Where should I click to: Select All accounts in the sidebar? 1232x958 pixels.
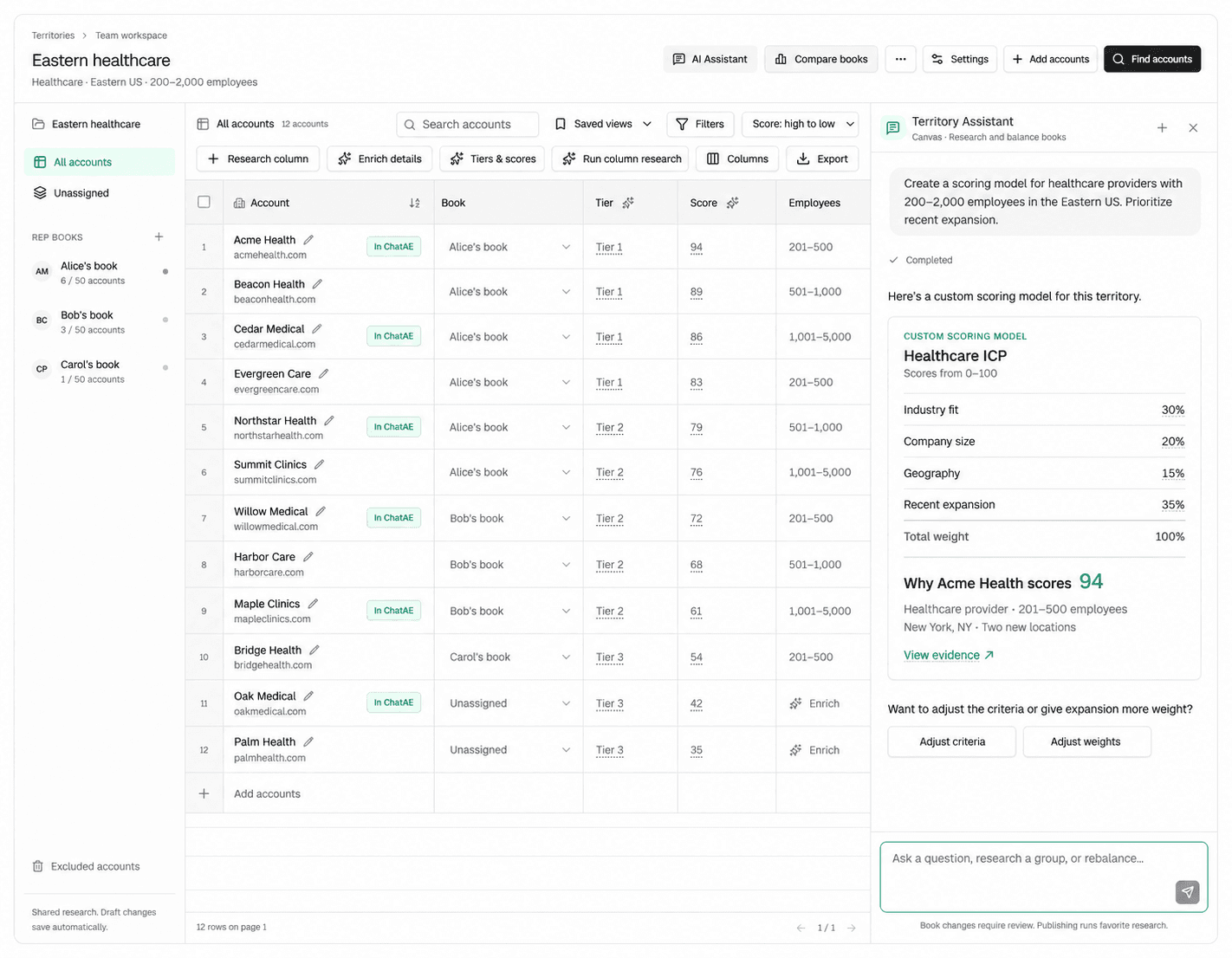[x=99, y=162]
